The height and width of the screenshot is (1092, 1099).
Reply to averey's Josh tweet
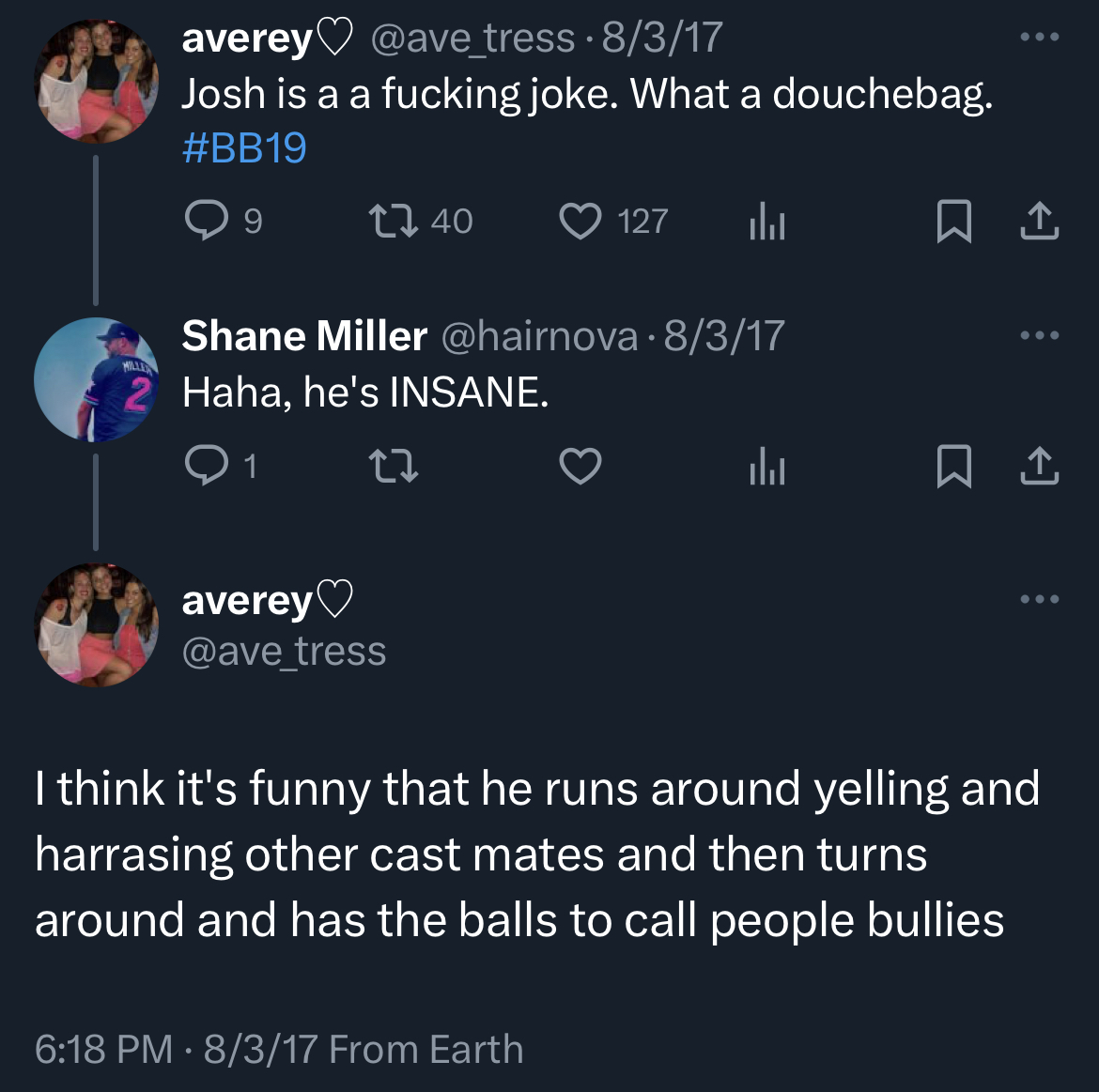[206, 221]
